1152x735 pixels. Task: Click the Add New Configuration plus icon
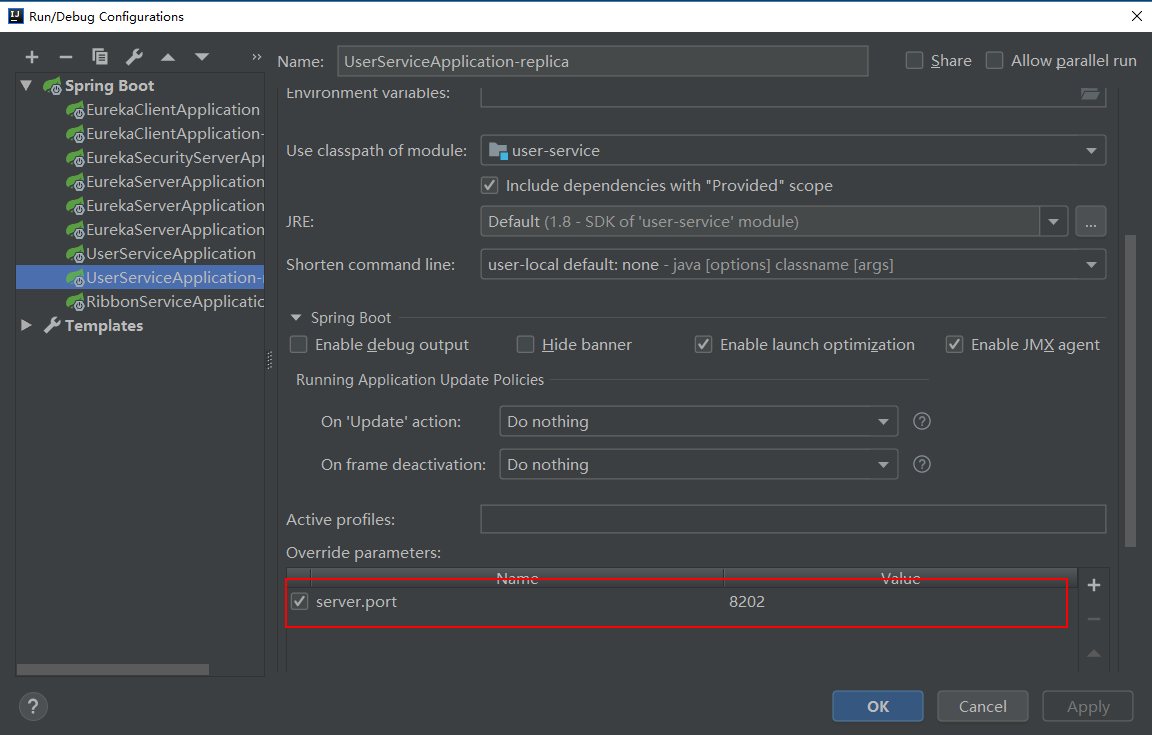pyautogui.click(x=32, y=57)
